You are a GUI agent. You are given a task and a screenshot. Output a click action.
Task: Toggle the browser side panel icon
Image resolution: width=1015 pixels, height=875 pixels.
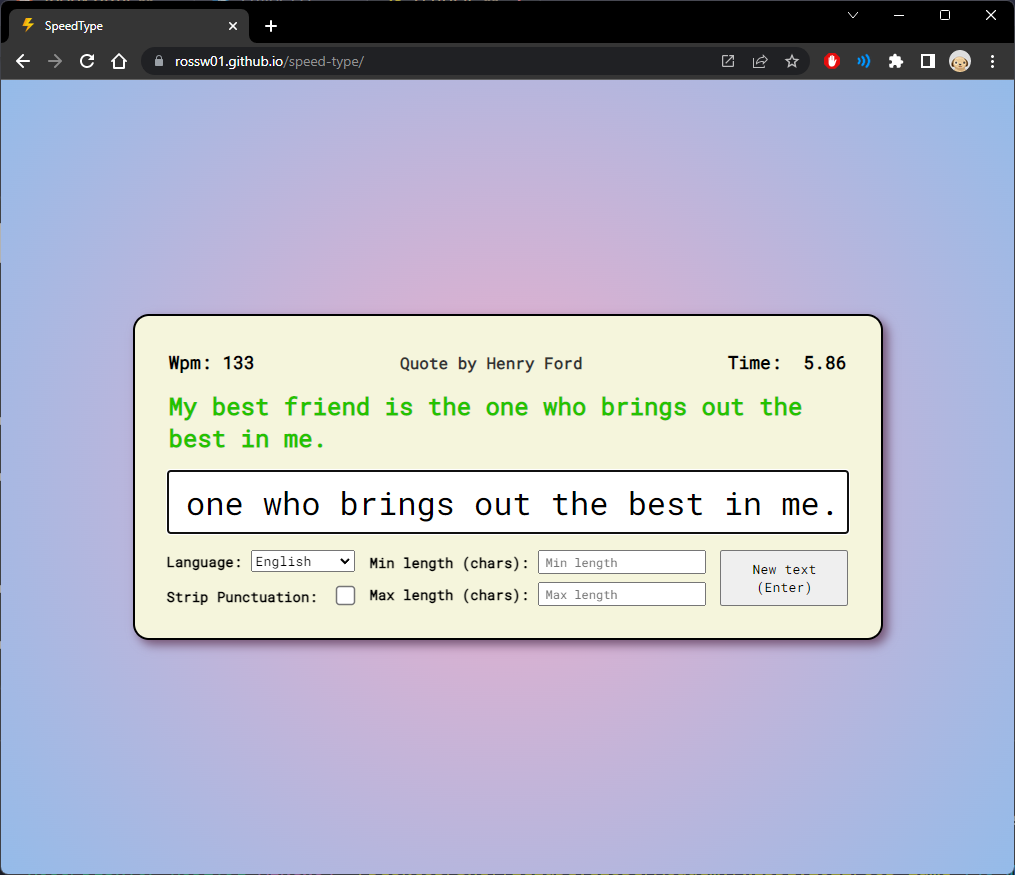pyautogui.click(x=928, y=61)
